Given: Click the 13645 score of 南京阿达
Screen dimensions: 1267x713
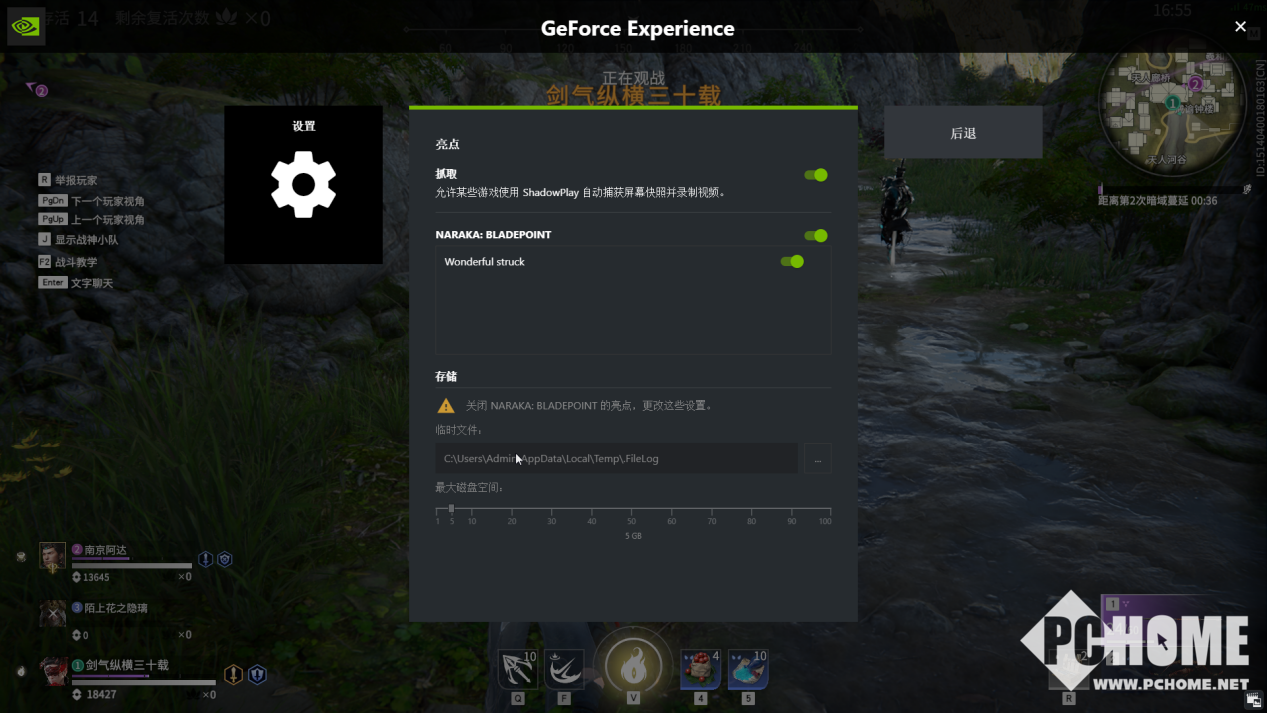Looking at the screenshot, I should (x=96, y=577).
